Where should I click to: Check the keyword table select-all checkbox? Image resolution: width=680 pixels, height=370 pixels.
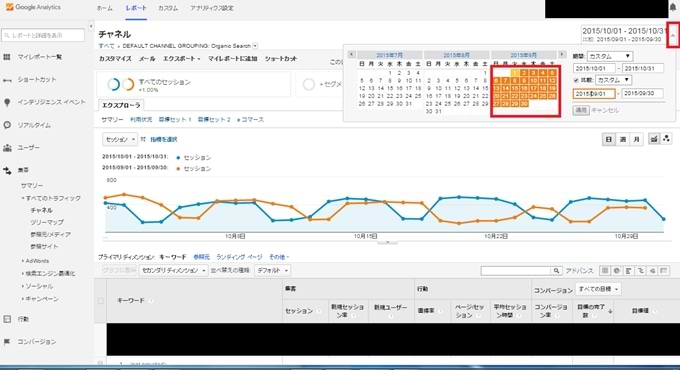point(101,301)
